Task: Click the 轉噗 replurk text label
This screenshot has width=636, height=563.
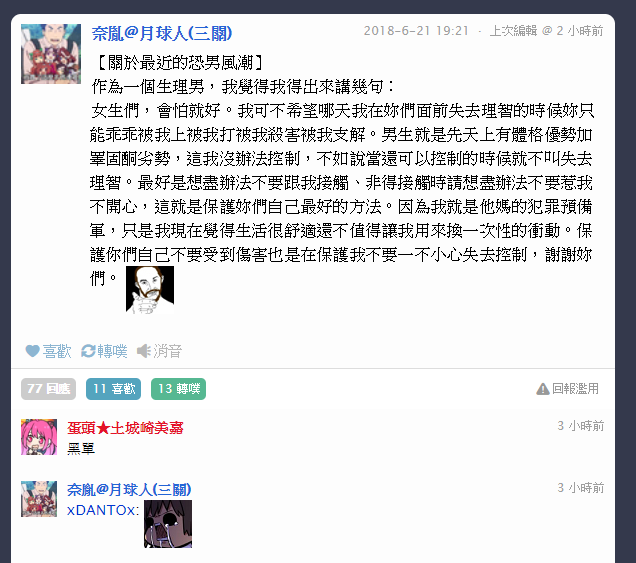Action: point(112,351)
